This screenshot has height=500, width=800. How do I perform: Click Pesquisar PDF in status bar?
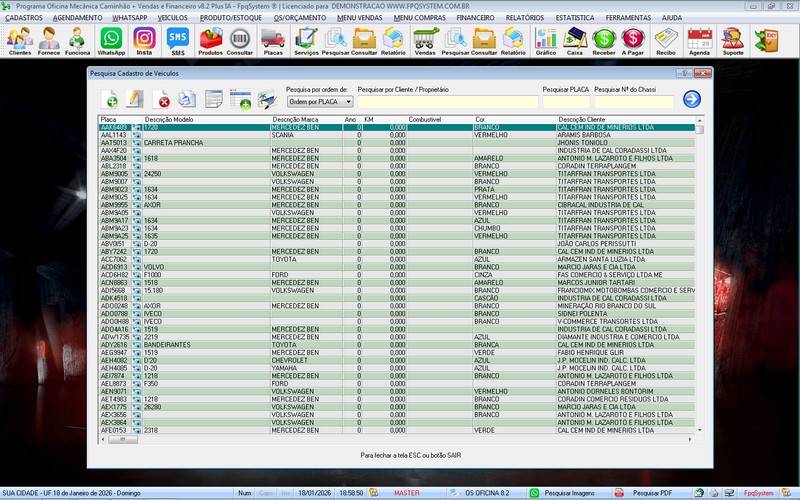point(645,493)
